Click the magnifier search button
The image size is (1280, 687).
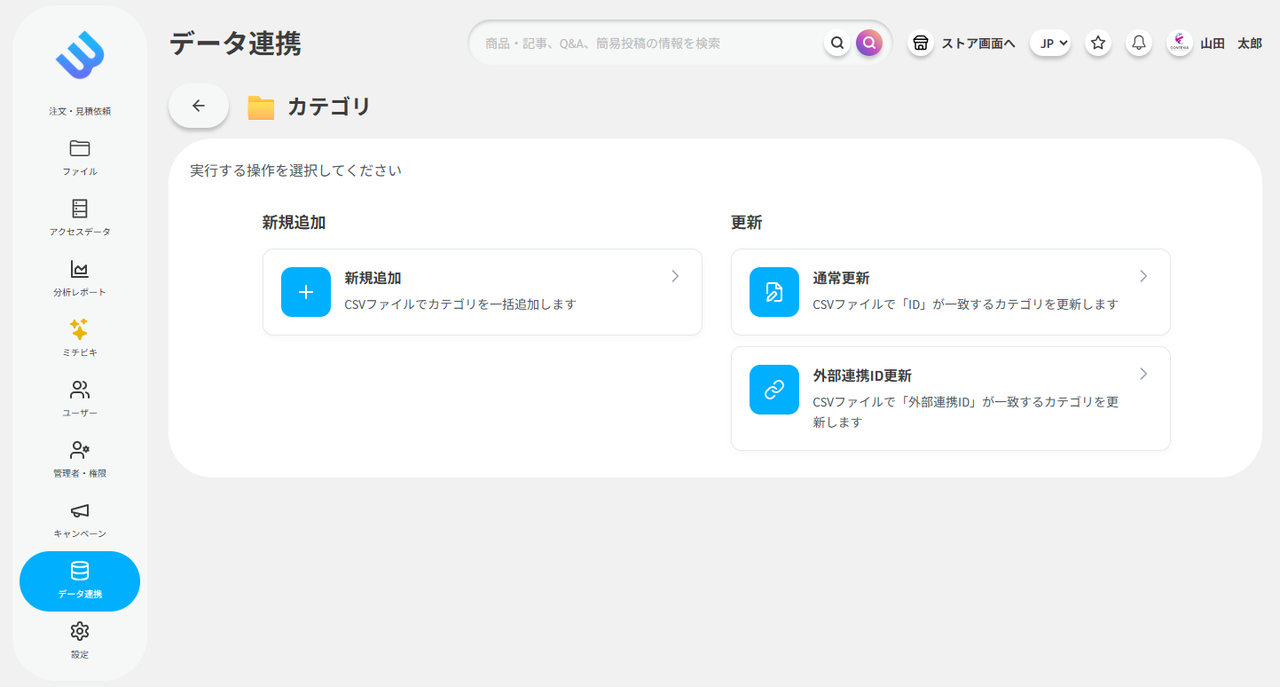coord(868,43)
